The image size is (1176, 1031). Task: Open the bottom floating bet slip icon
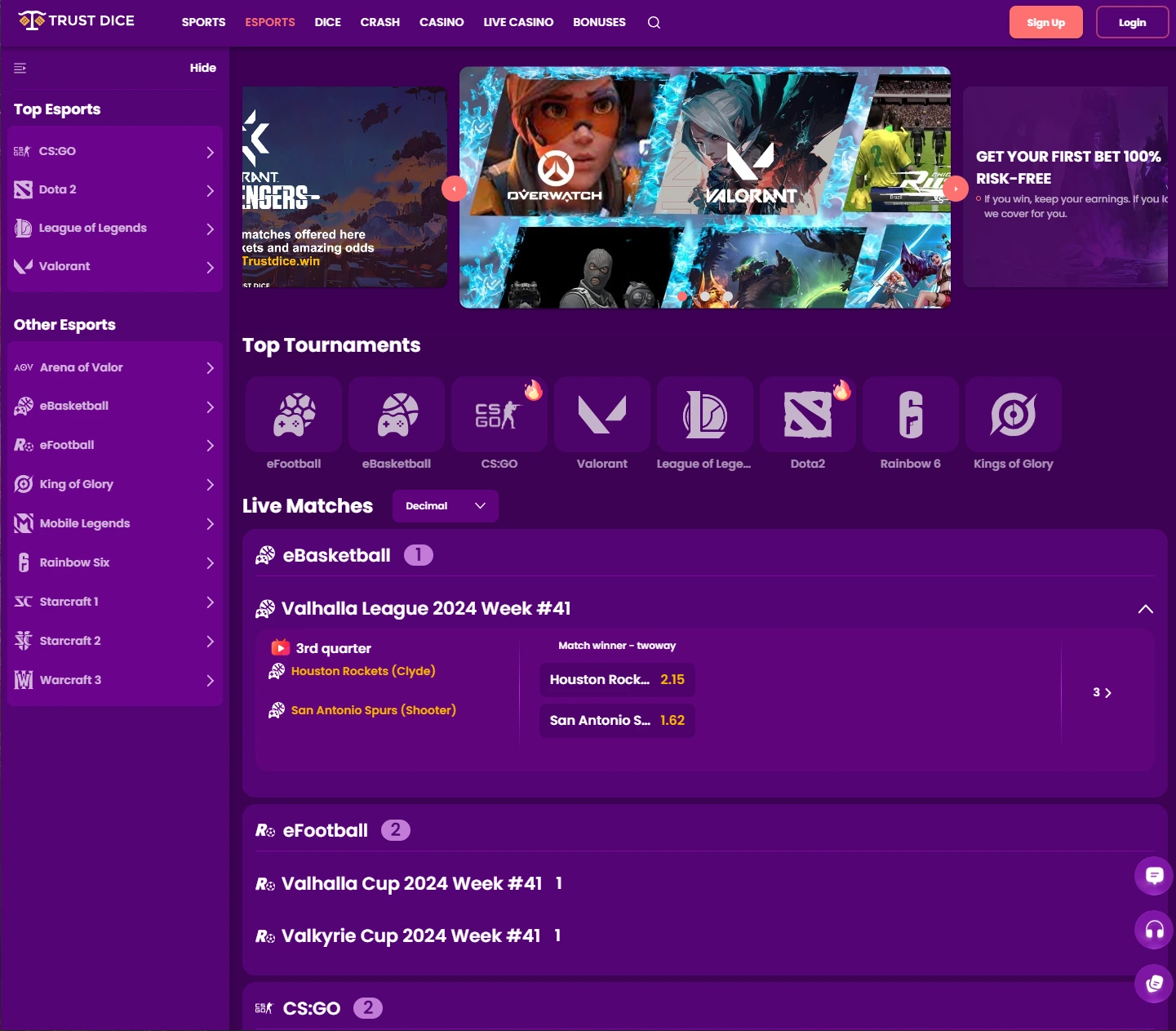pyautogui.click(x=1154, y=984)
